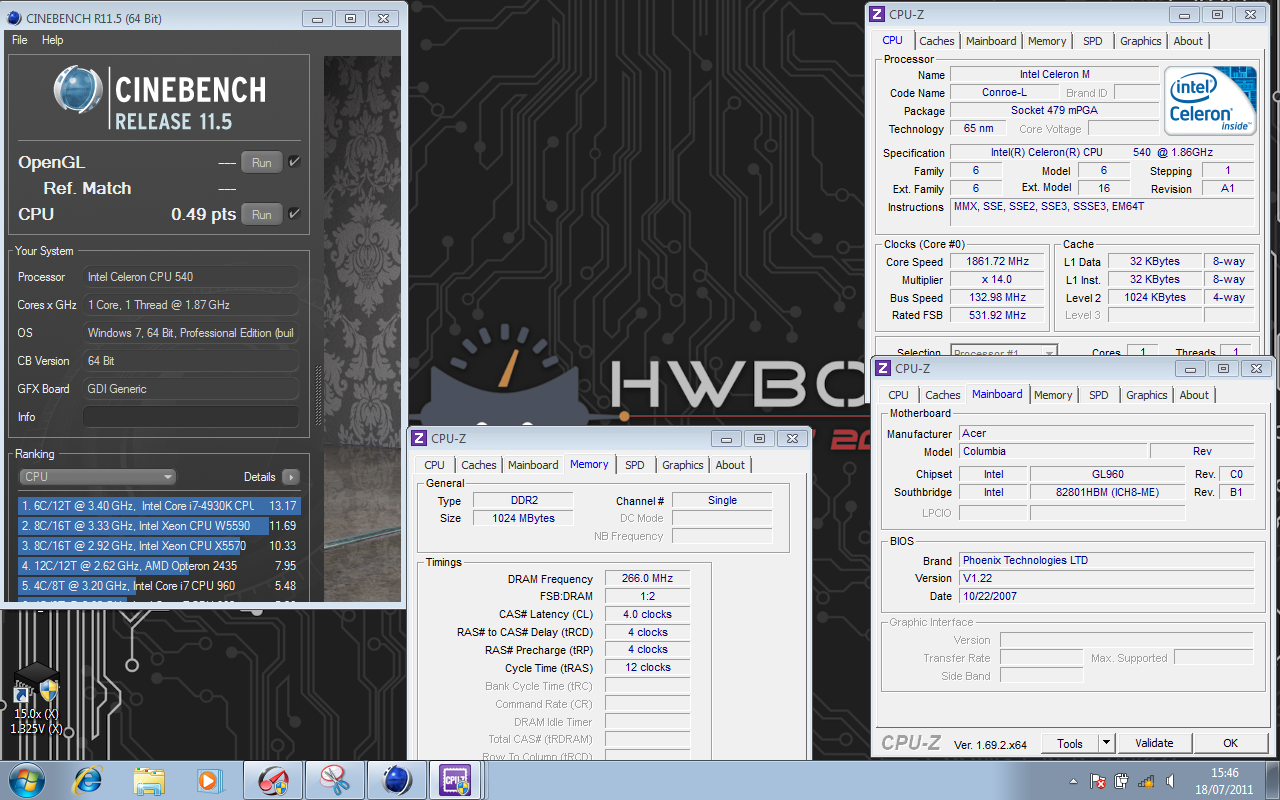Viewport: 1280px width, 800px height.
Task: Open Graphics tab in CPU-Z Mainboard window
Action: 1147,395
